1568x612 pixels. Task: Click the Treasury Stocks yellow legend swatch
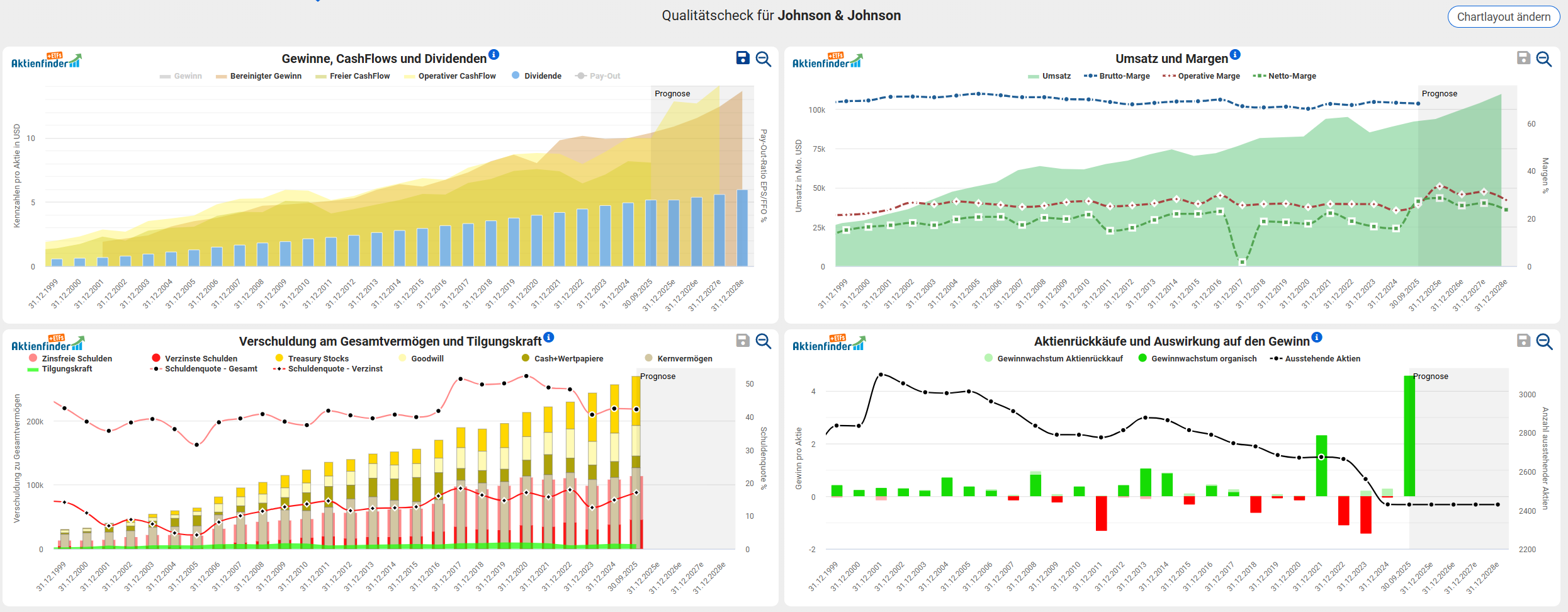click(x=279, y=358)
